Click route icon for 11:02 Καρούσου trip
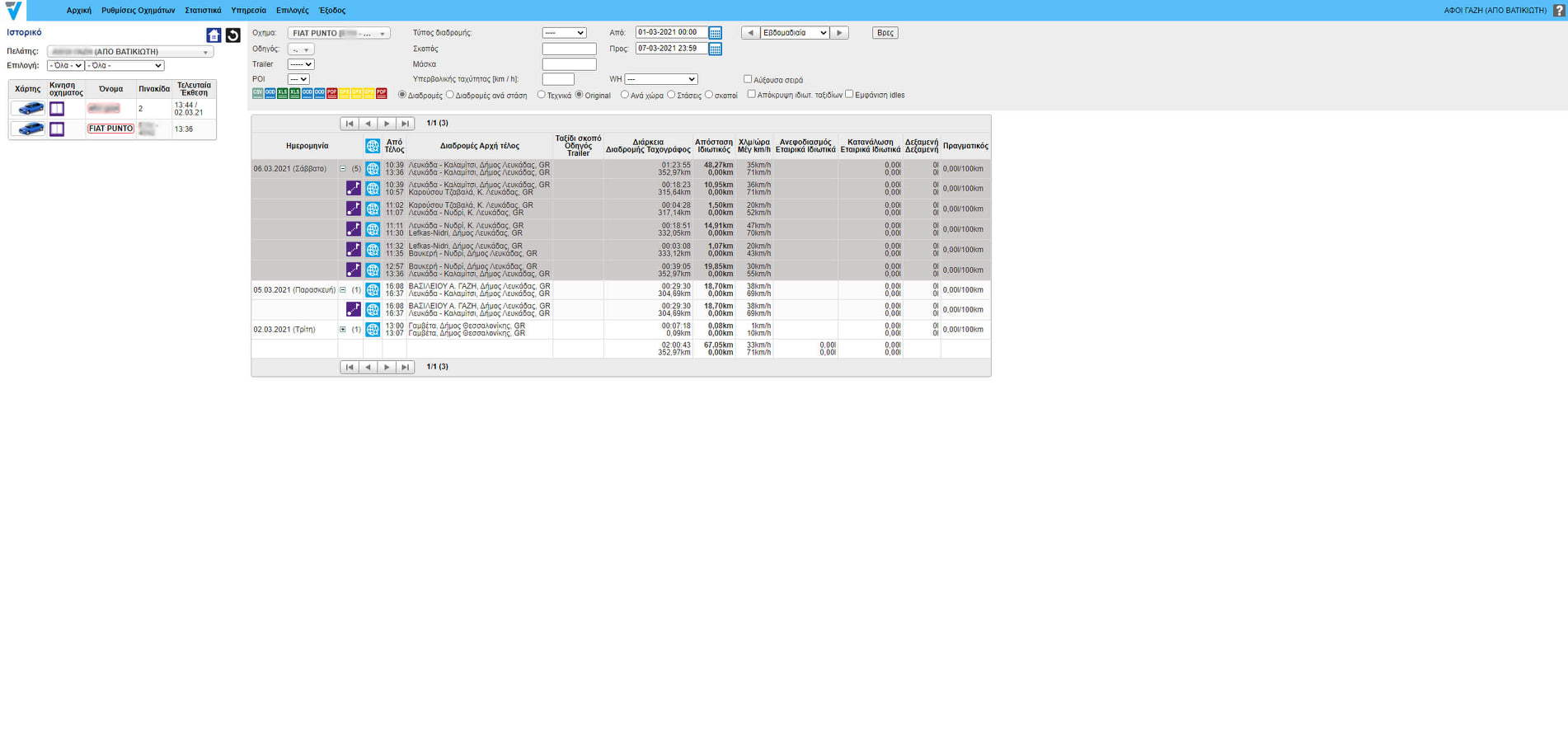The width and height of the screenshot is (1568, 732). click(353, 209)
